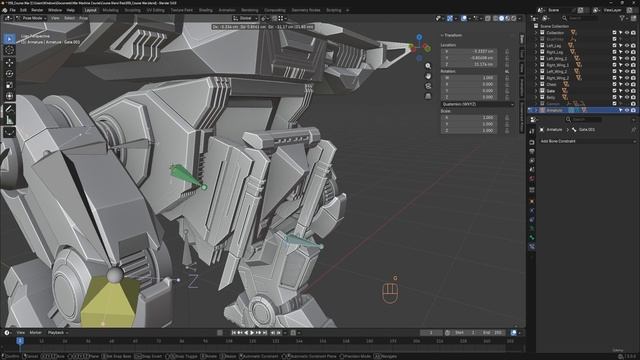Open the viewport Select menu
The image size is (640, 360).
pos(69,18)
